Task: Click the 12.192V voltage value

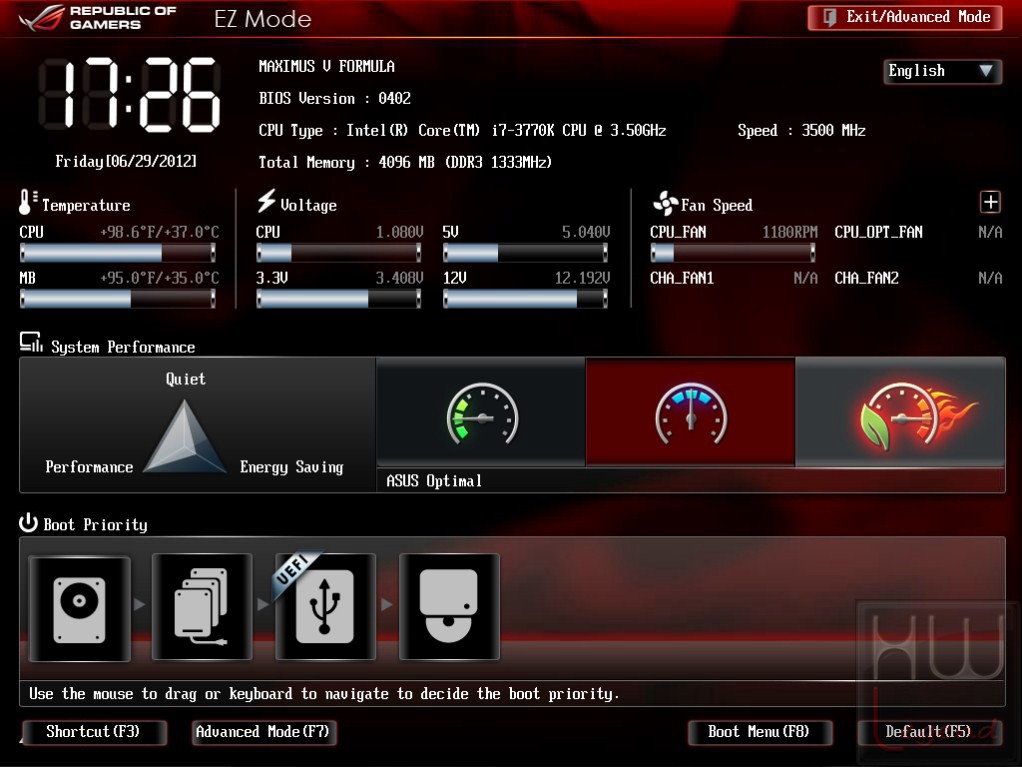Action: (582, 278)
